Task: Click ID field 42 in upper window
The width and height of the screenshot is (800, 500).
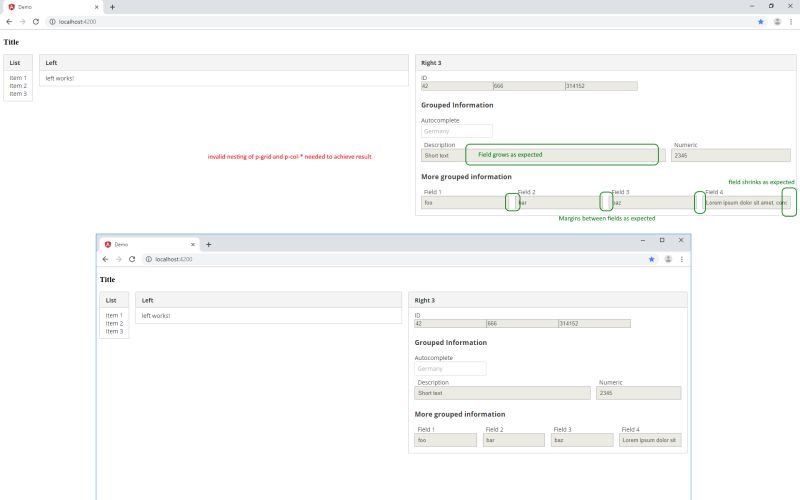Action: click(x=457, y=86)
